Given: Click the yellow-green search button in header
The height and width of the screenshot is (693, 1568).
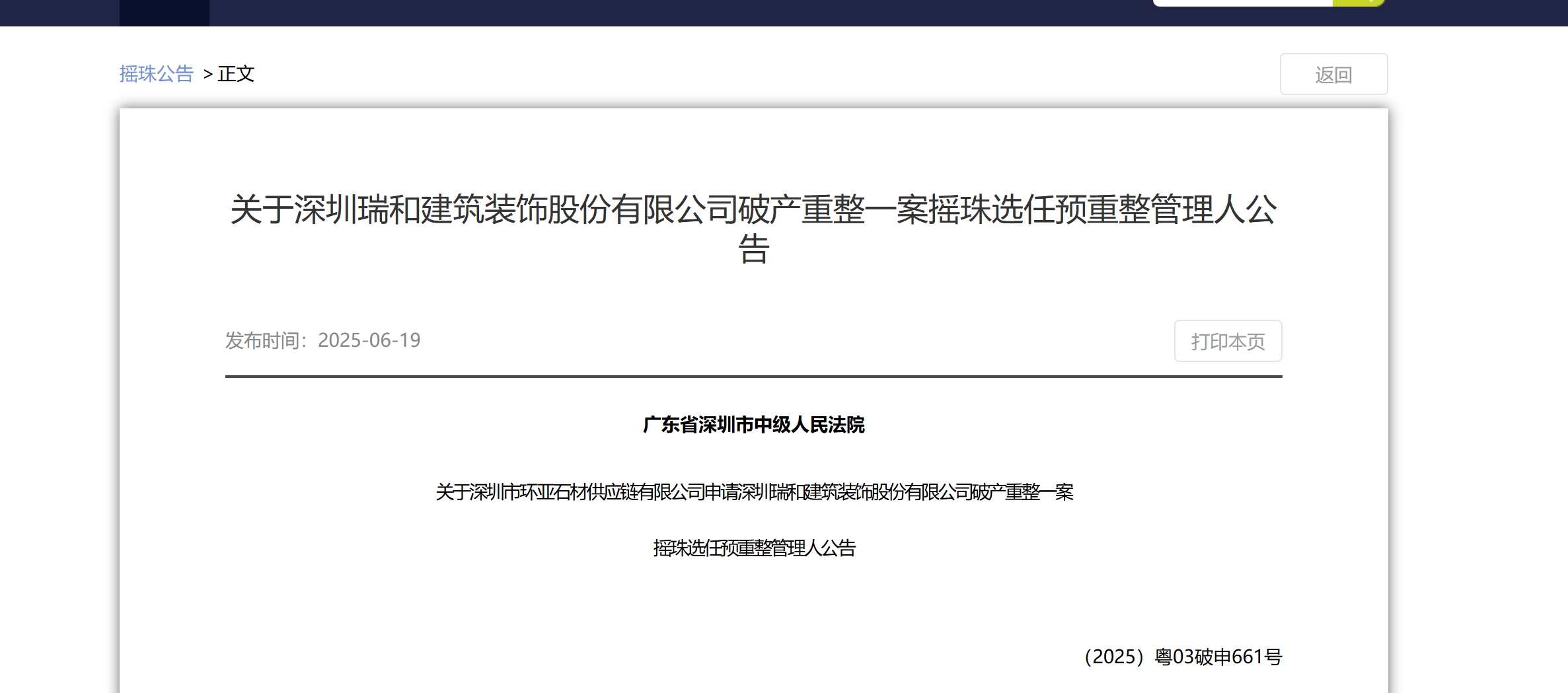Looking at the screenshot, I should tap(1359, 3).
